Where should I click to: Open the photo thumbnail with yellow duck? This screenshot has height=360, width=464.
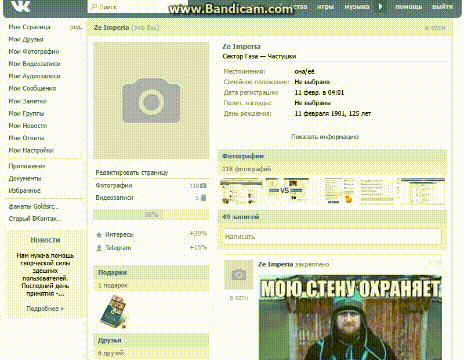tap(340, 191)
